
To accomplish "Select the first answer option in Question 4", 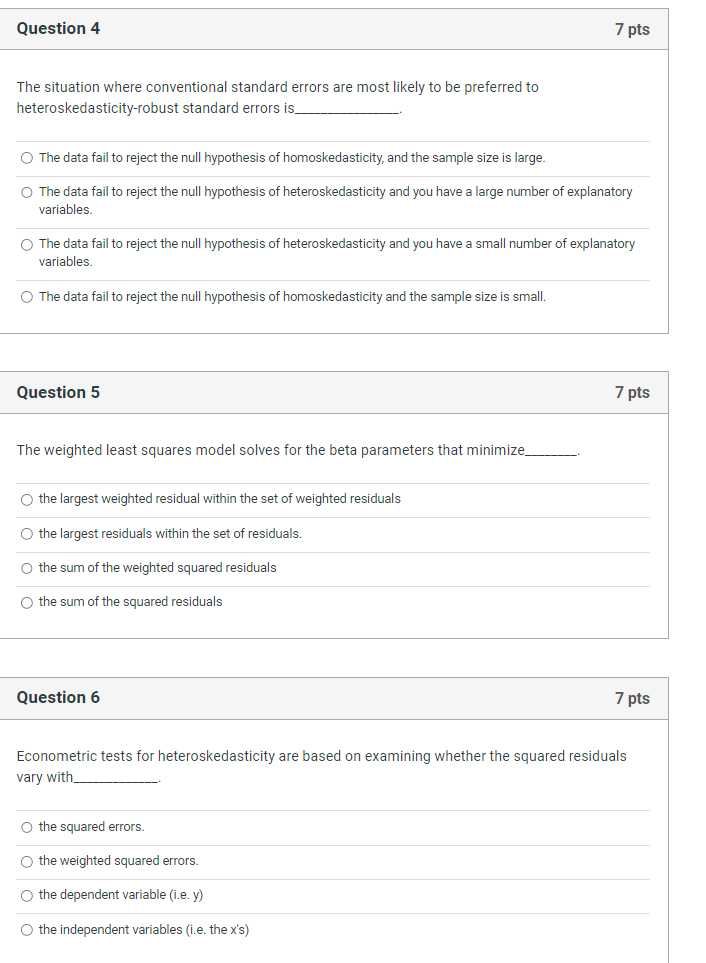I will click(x=25, y=158).
